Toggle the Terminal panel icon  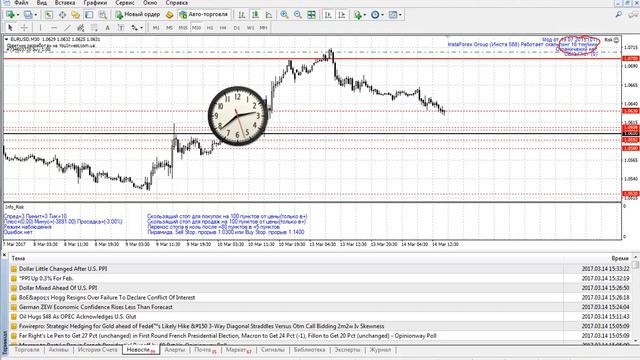coord(89,15)
